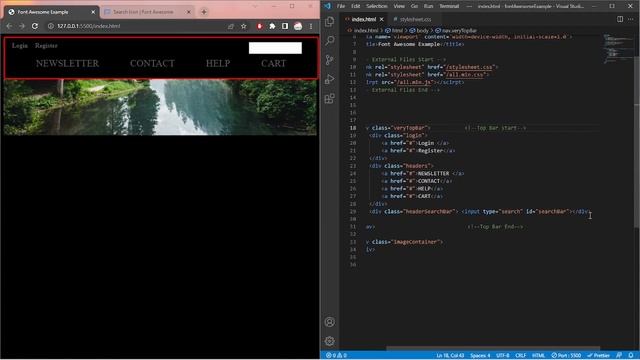Open the red Chrome extension icon

259,26
